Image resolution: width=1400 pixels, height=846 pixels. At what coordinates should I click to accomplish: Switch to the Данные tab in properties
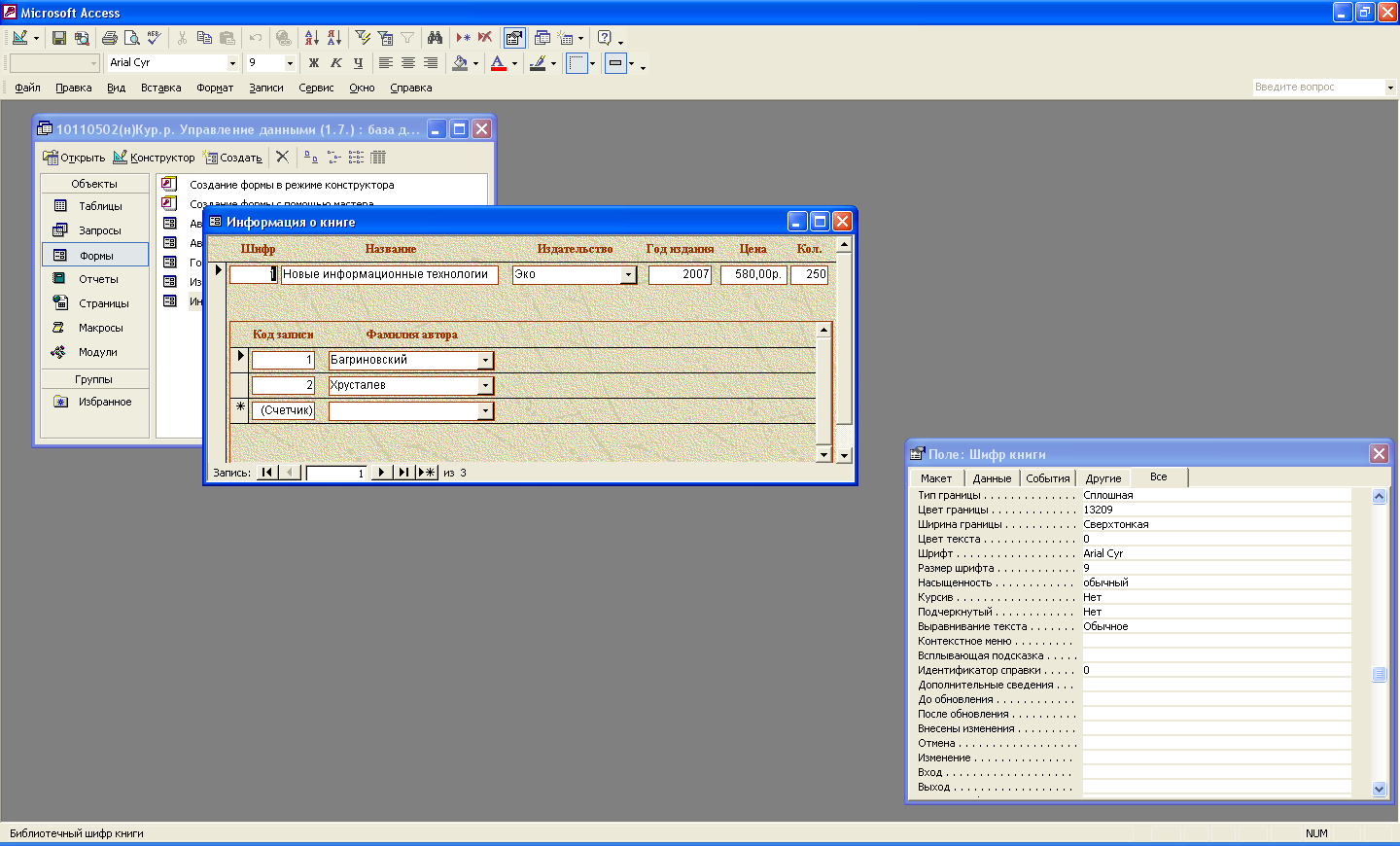[992, 477]
